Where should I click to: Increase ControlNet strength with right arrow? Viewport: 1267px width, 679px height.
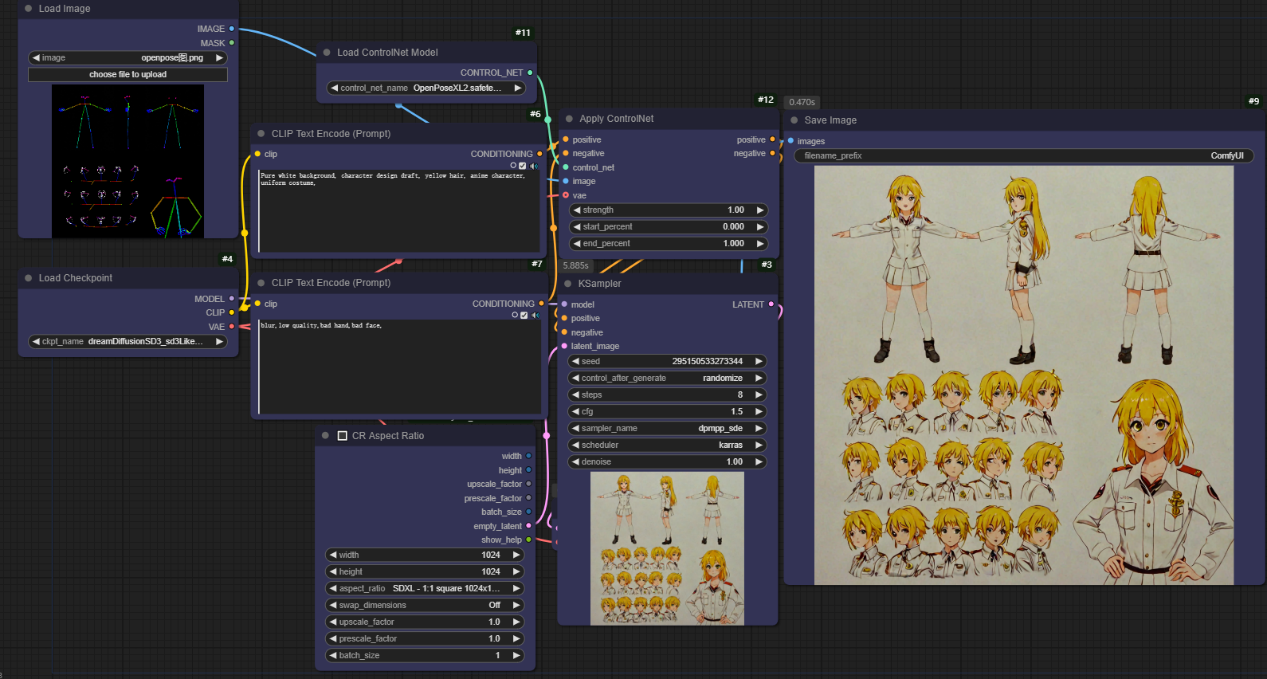click(760, 210)
